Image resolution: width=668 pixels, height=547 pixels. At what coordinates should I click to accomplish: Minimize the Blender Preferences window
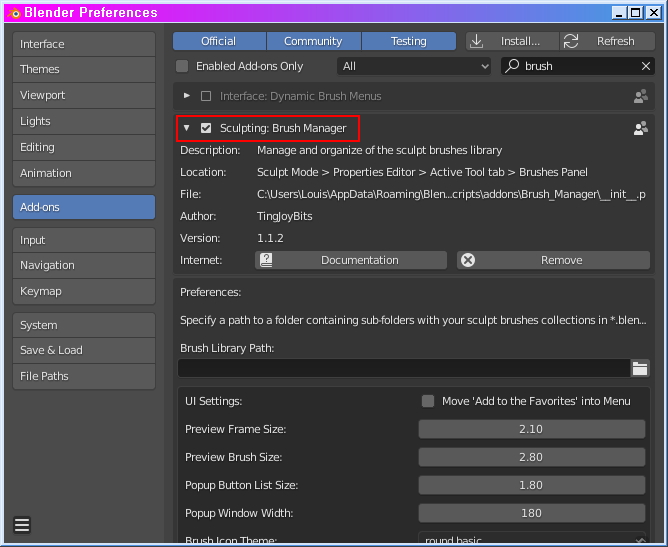click(x=619, y=13)
